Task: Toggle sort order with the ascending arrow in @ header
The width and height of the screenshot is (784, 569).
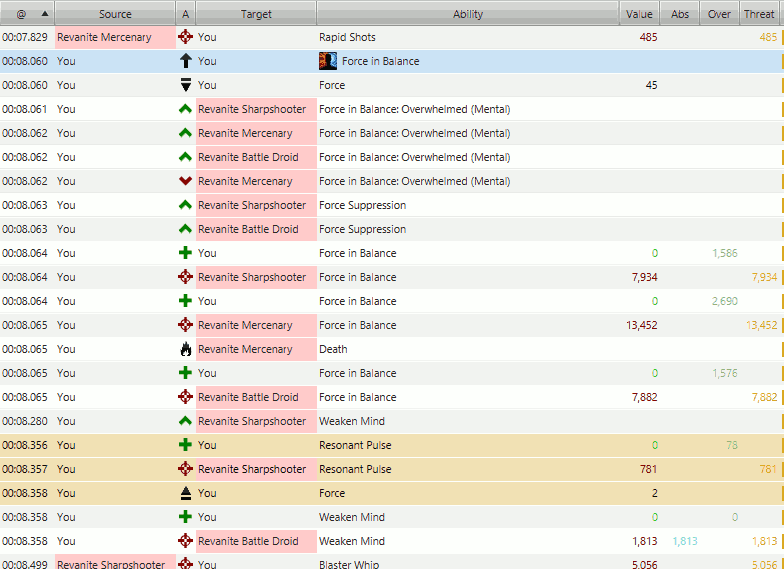Action: [x=45, y=14]
